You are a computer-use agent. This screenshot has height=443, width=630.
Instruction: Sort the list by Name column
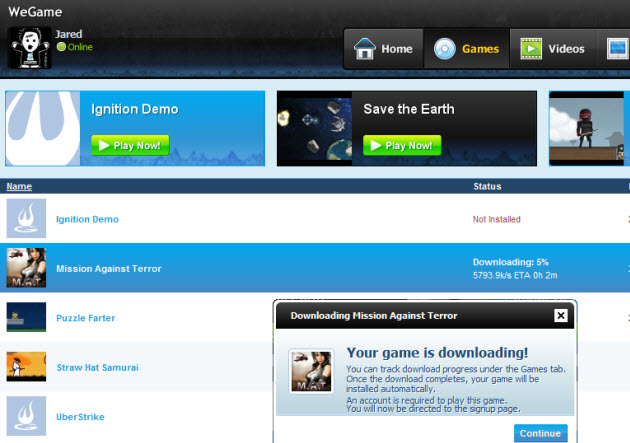tap(19, 186)
